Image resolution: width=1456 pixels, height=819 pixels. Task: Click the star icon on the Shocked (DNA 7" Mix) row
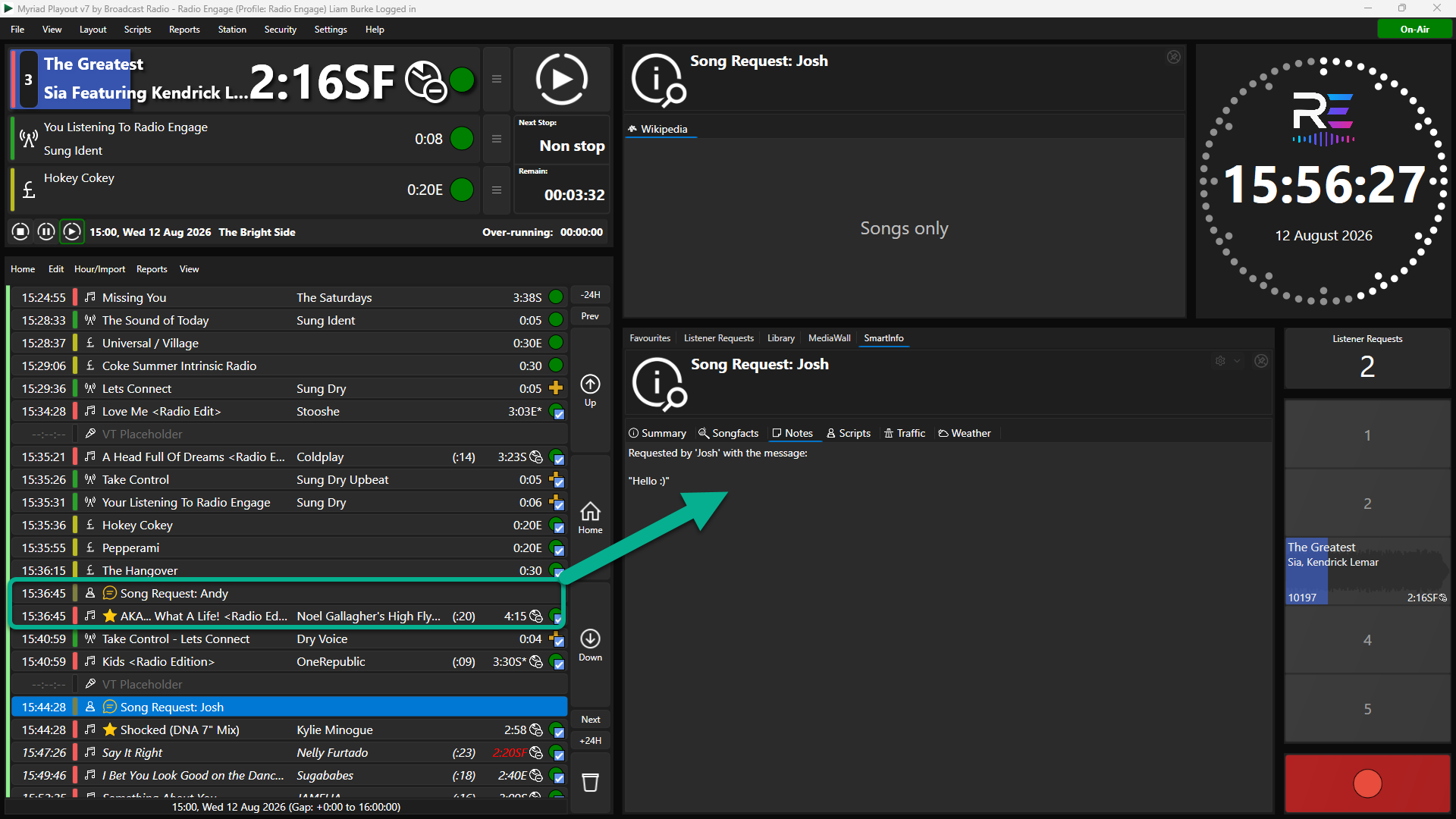(110, 730)
